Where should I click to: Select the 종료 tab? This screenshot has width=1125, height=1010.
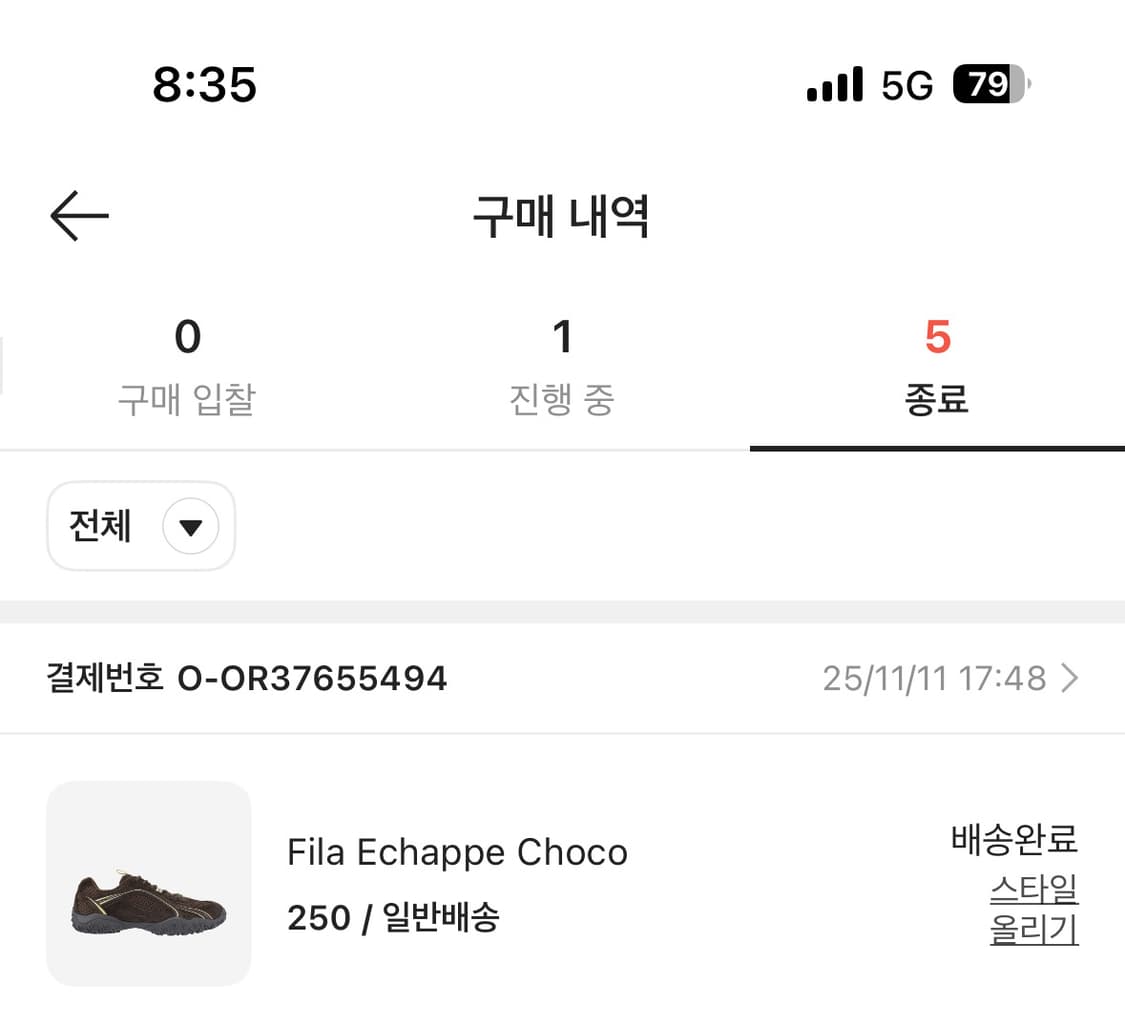(x=937, y=368)
